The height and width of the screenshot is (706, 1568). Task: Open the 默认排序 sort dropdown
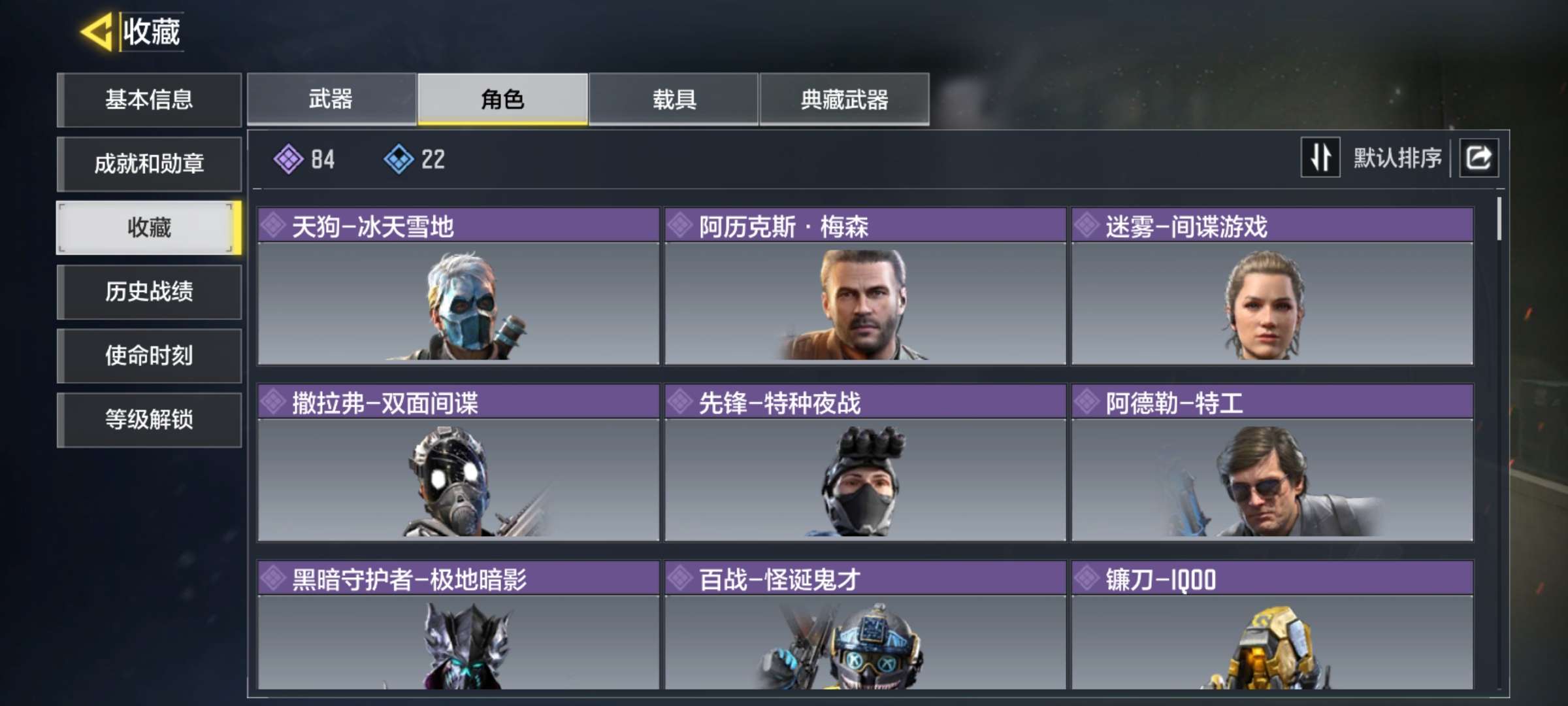(1397, 158)
